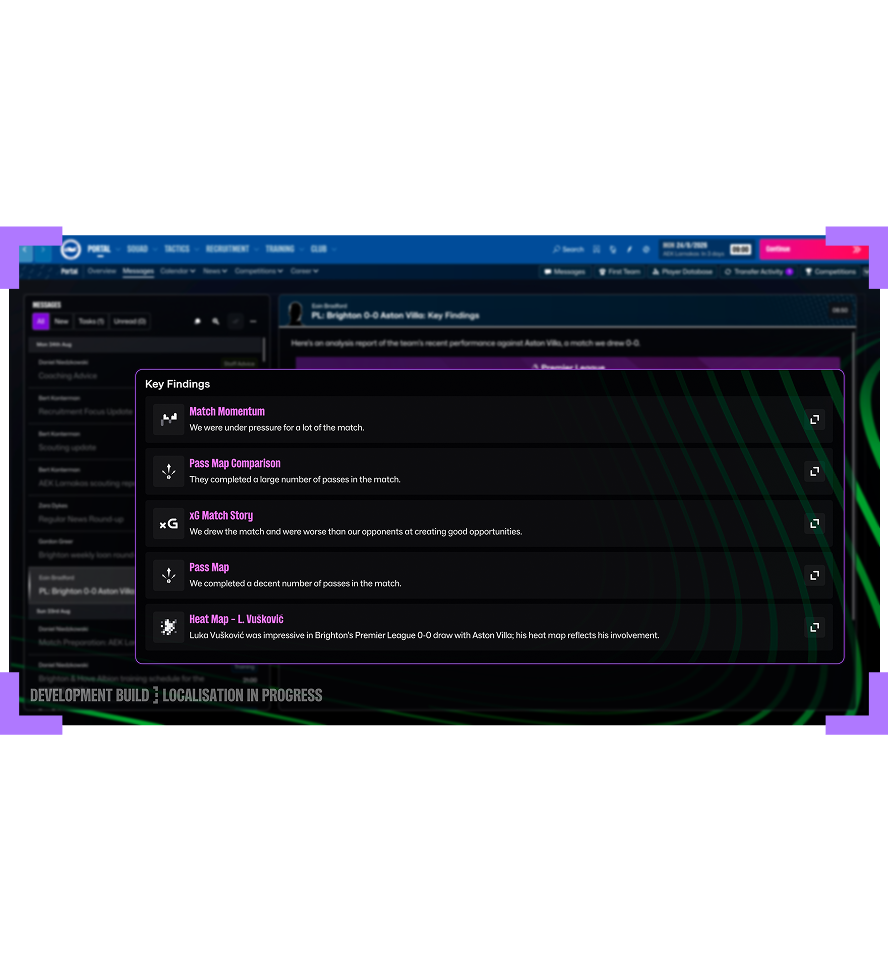Click the icon beside the Pass Map title
Image resolution: width=888 pixels, height=960 pixels.
tap(168, 576)
